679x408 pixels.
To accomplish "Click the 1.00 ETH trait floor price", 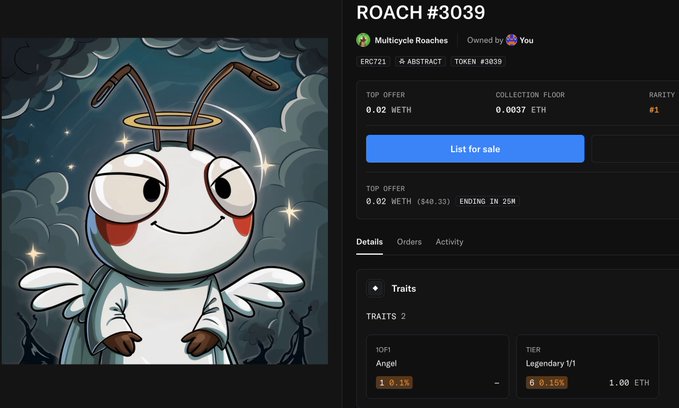I will tap(629, 382).
